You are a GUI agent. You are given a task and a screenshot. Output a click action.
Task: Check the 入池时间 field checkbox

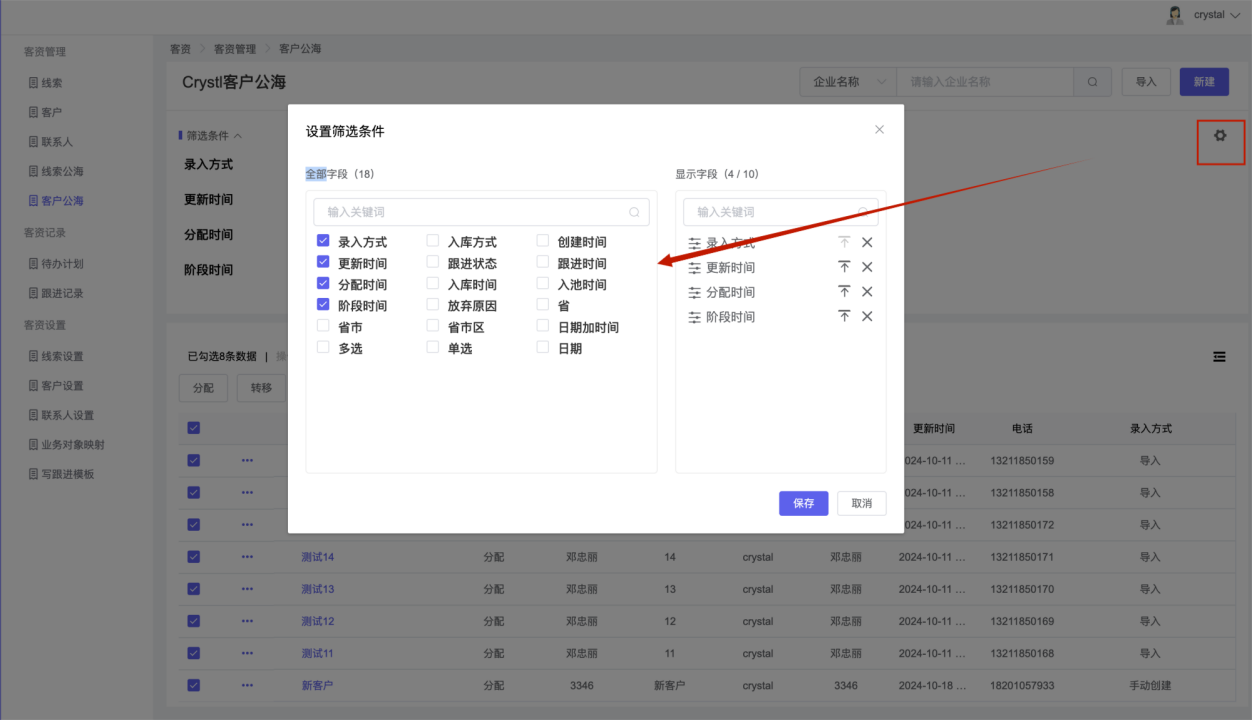[543, 283]
